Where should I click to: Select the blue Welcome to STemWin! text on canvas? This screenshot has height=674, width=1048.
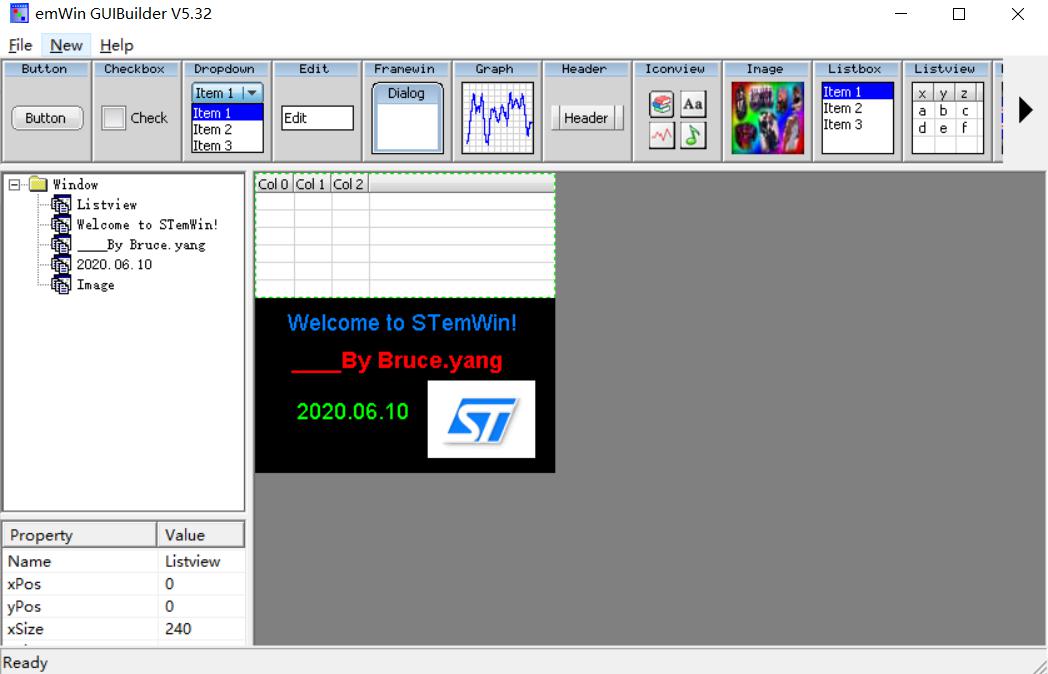402,323
